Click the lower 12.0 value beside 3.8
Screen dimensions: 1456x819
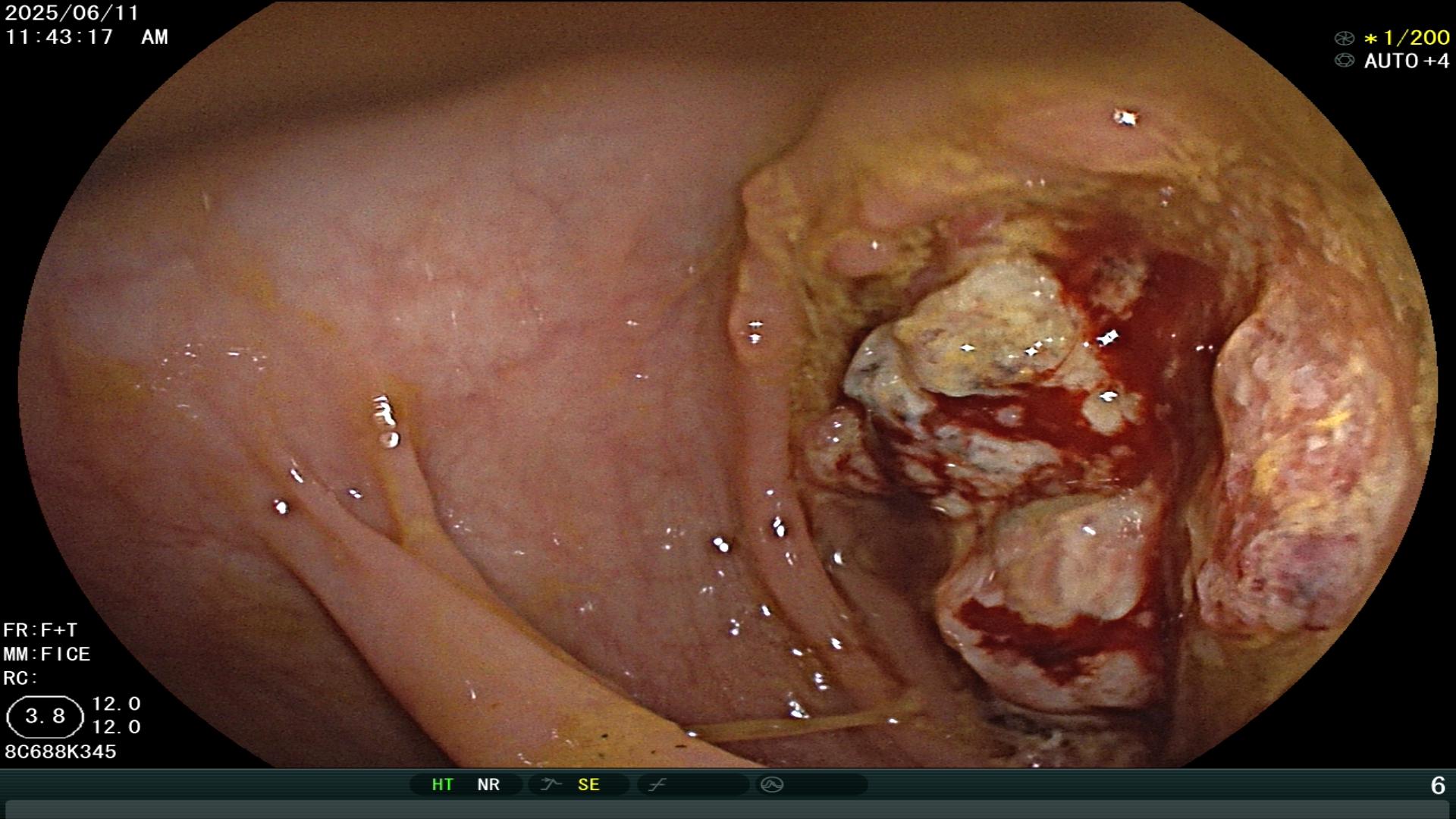pyautogui.click(x=116, y=727)
